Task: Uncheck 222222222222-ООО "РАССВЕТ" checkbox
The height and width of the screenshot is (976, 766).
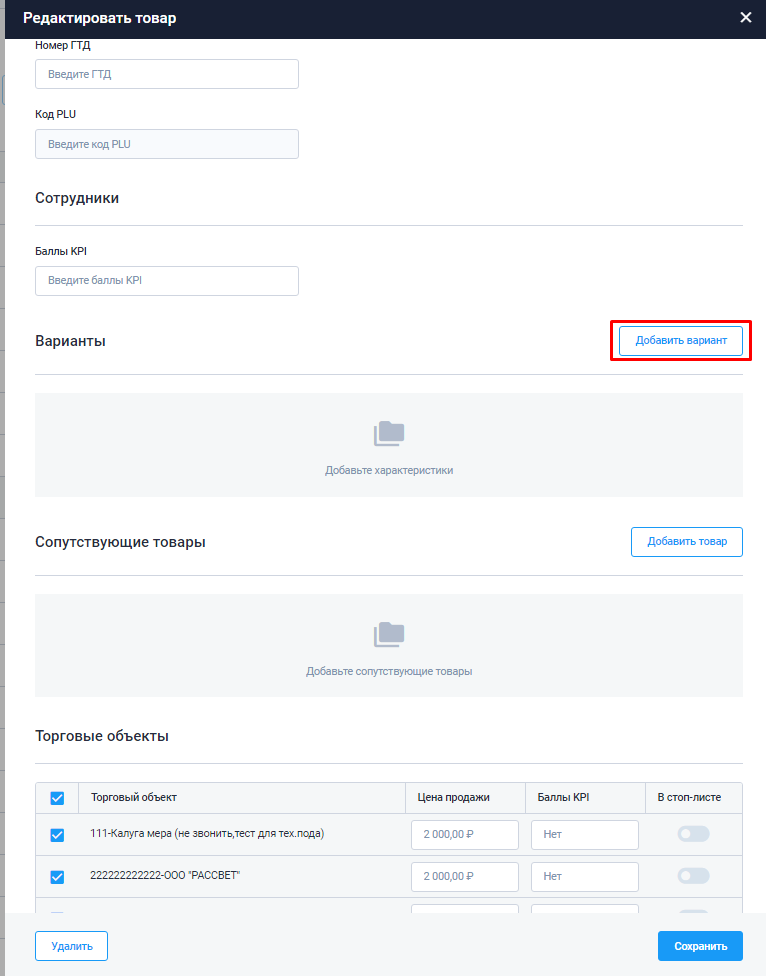Action: coord(57,877)
